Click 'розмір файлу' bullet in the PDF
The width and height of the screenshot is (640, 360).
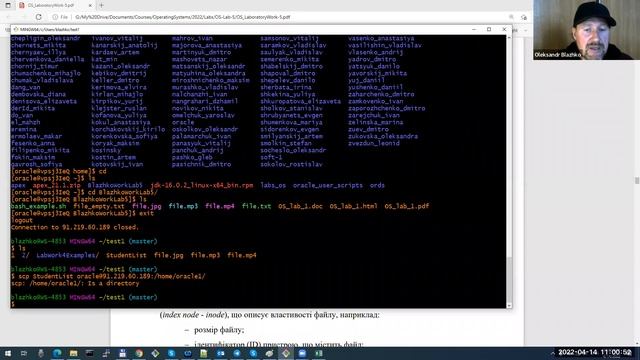tap(219, 330)
